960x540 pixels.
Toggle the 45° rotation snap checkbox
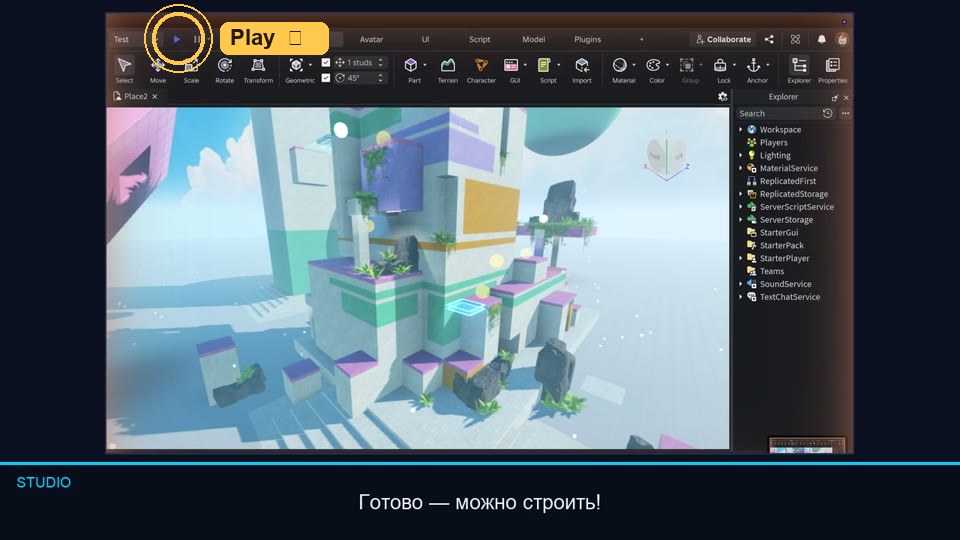coord(326,78)
